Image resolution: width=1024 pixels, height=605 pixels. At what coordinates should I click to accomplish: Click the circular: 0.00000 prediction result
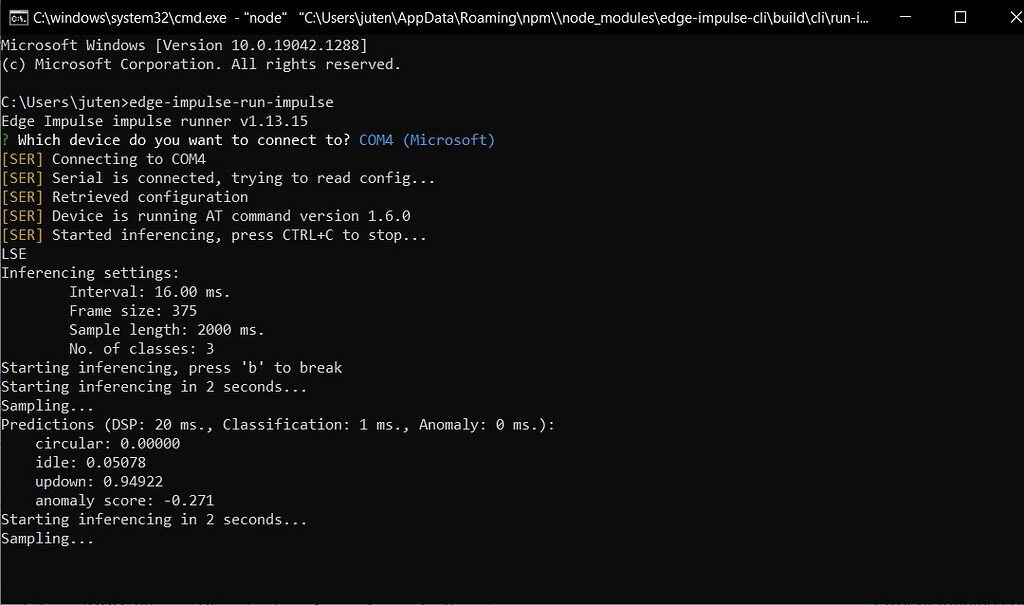tap(108, 443)
